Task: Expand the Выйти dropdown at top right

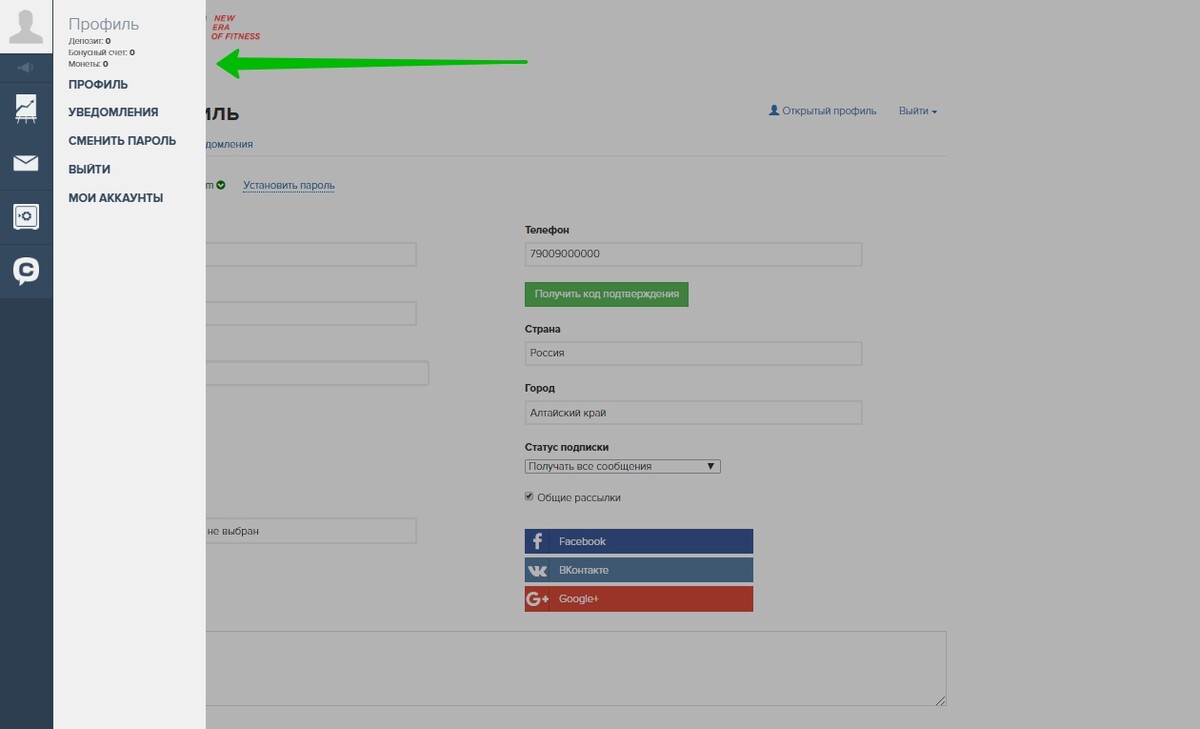Action: [x=917, y=111]
